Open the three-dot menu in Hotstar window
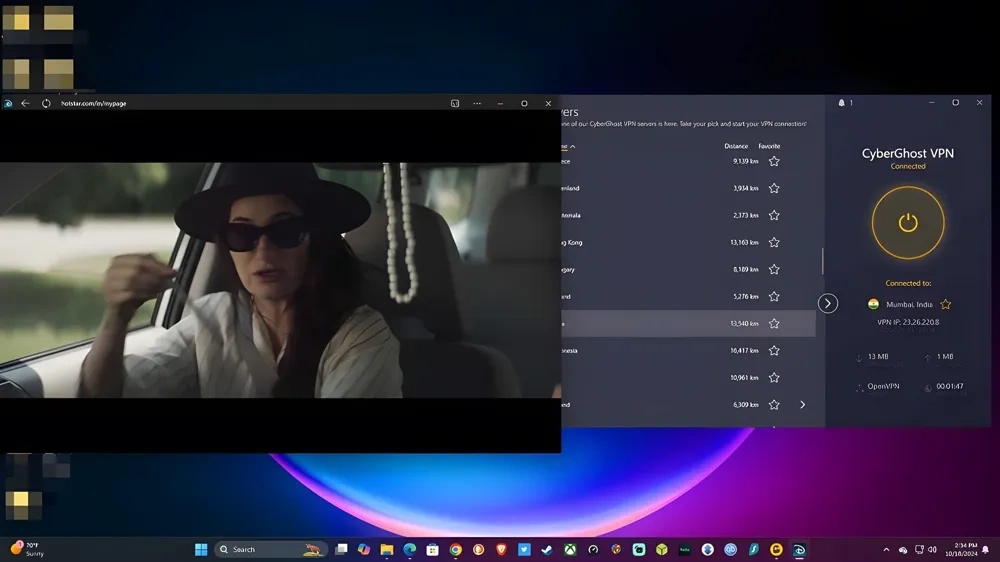1000x562 pixels. click(x=477, y=103)
